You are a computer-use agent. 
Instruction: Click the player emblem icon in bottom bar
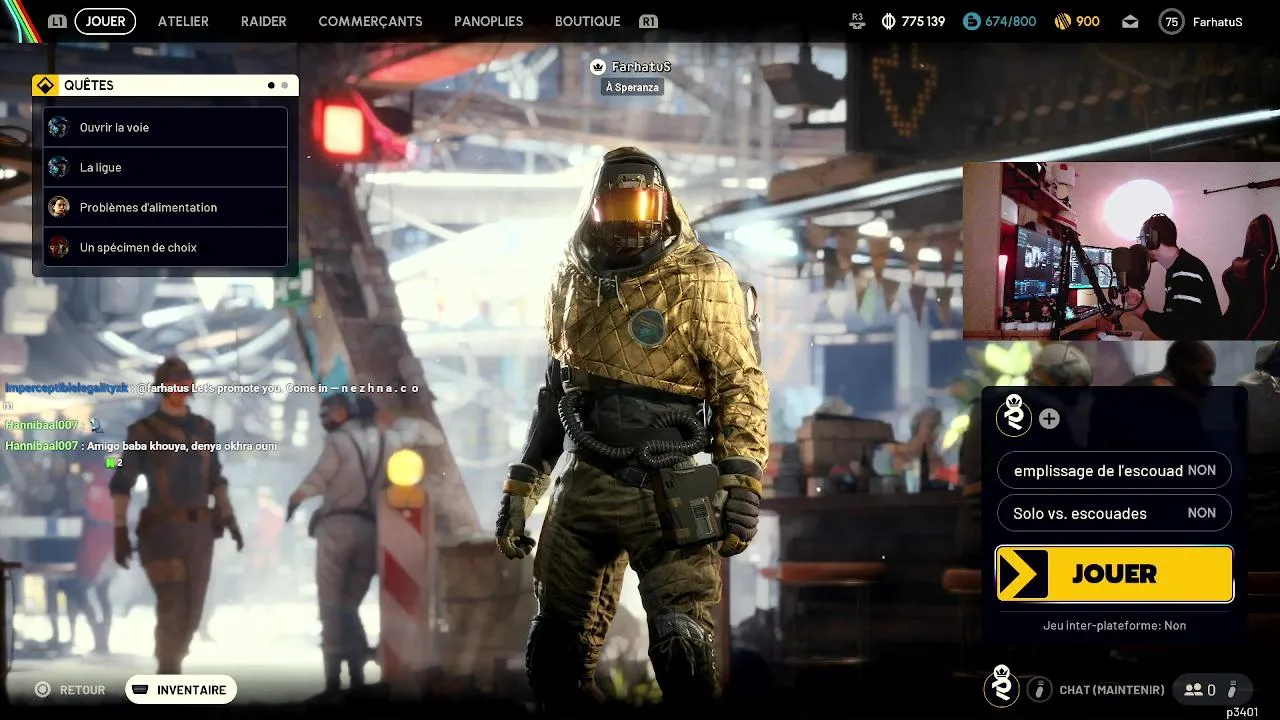pos(1001,687)
